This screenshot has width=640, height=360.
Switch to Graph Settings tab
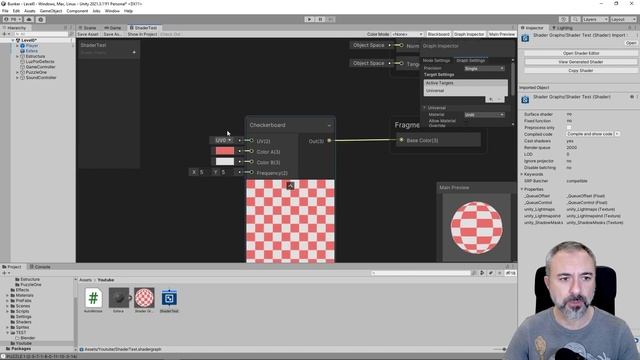[x=471, y=60]
